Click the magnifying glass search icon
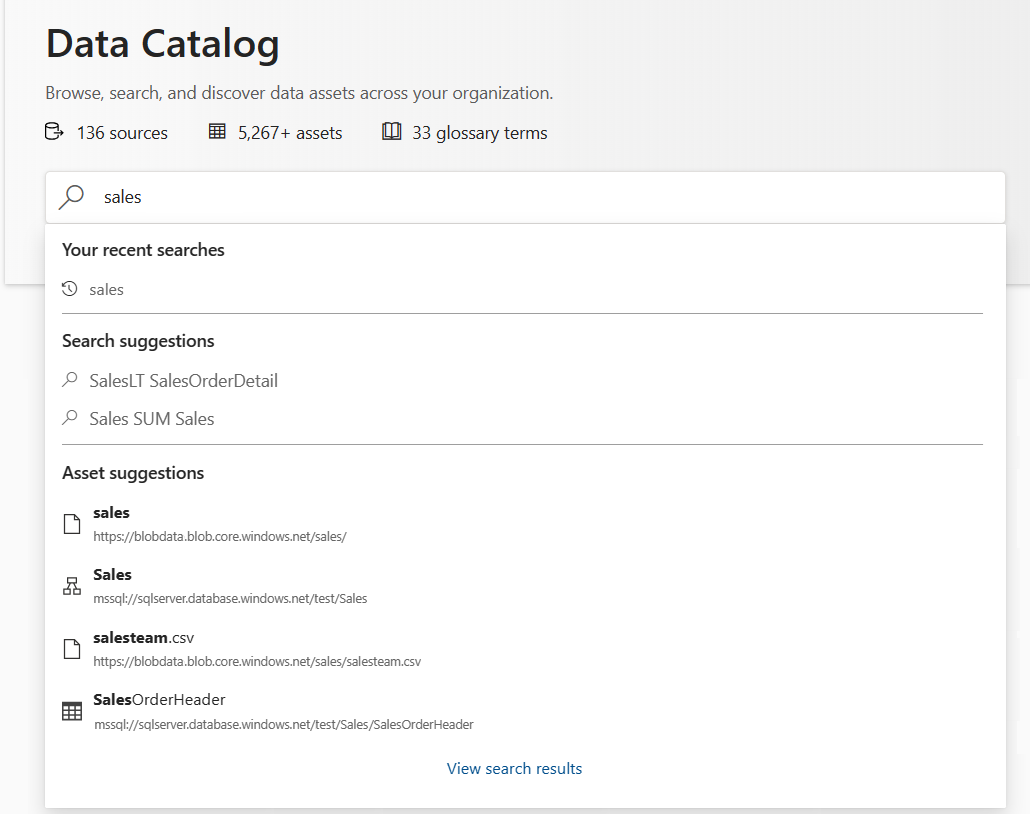The width and height of the screenshot is (1030, 815). 71,197
